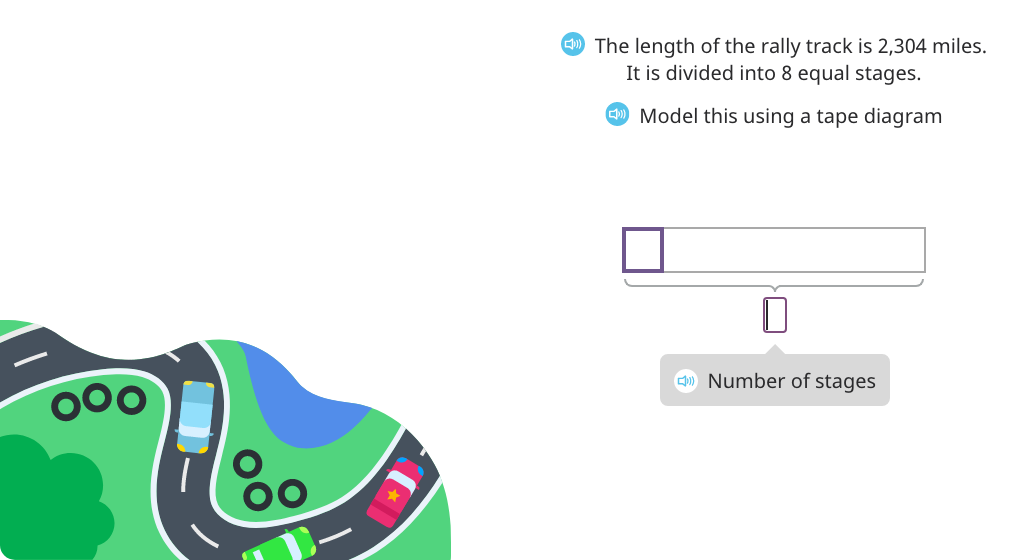Click the empty gray portion of the tape bar
This screenshot has height=560, width=1024.
point(795,250)
